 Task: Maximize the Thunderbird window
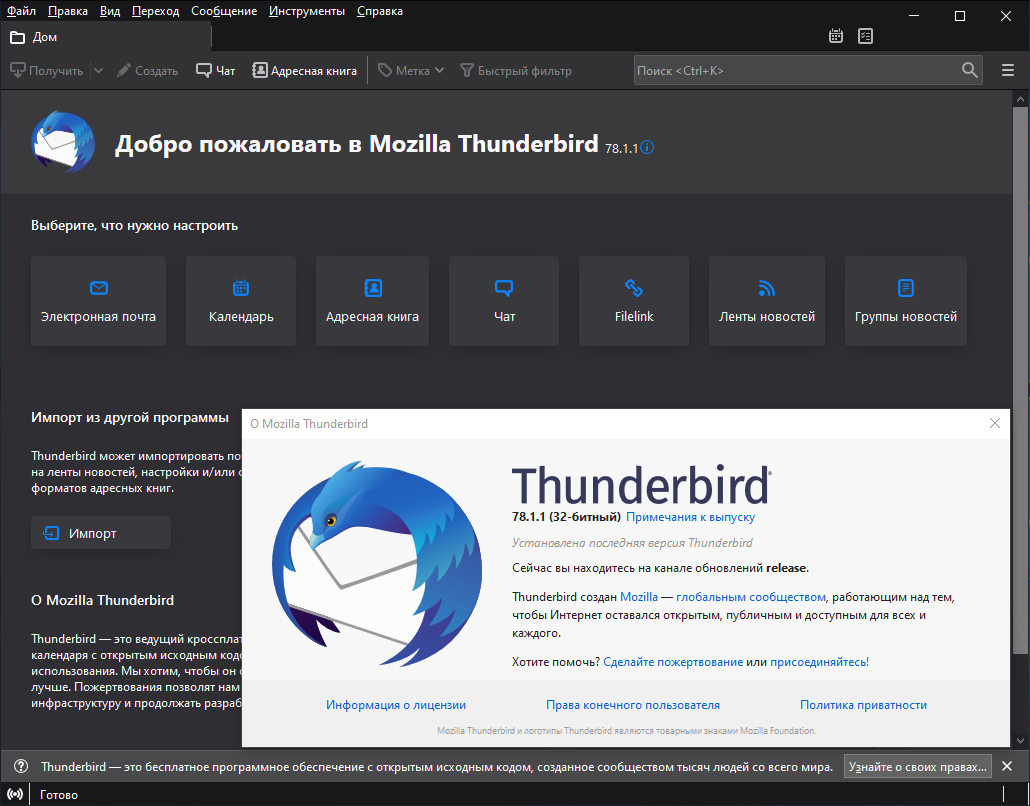coord(960,16)
